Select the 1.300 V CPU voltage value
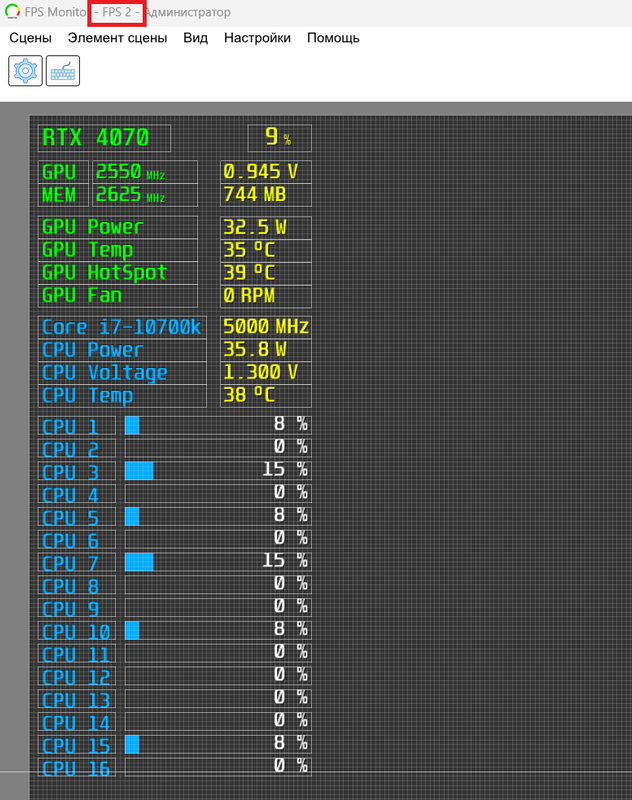Image resolution: width=632 pixels, height=800 pixels. coord(266,373)
